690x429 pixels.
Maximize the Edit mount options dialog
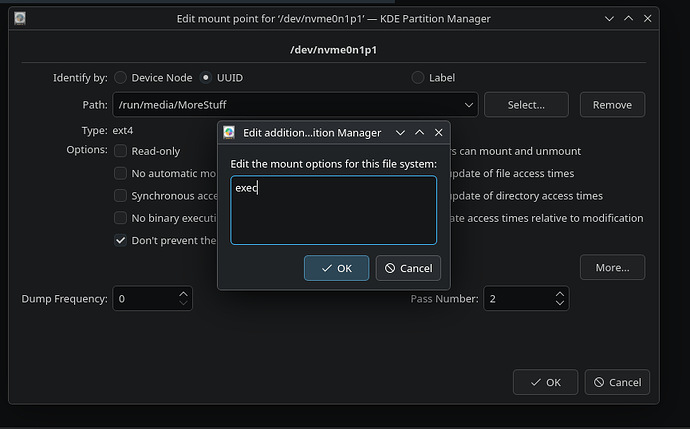pos(419,132)
